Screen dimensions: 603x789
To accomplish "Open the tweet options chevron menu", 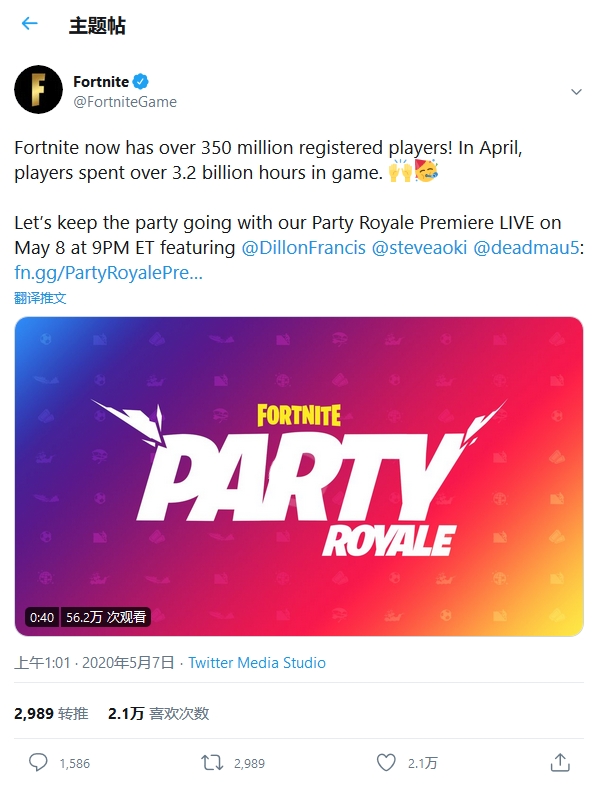I will (576, 91).
